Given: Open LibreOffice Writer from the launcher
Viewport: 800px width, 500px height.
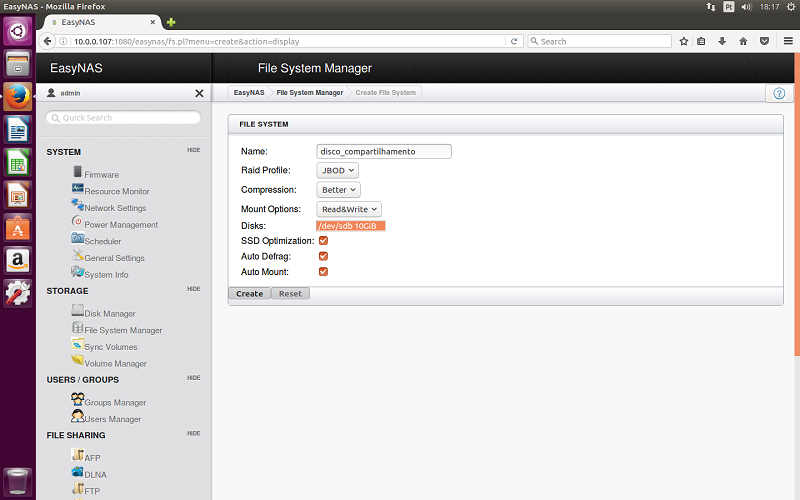Looking at the screenshot, I should coord(18,130).
